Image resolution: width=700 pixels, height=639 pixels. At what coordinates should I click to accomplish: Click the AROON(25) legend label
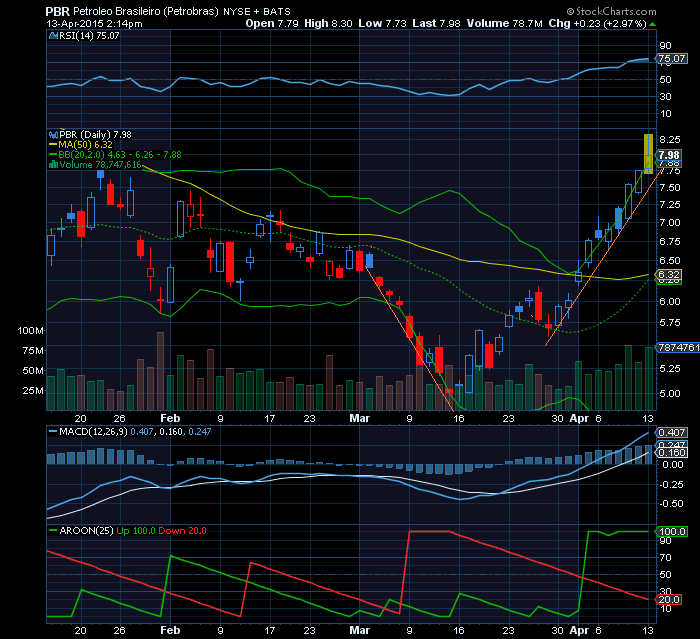pos(86,530)
